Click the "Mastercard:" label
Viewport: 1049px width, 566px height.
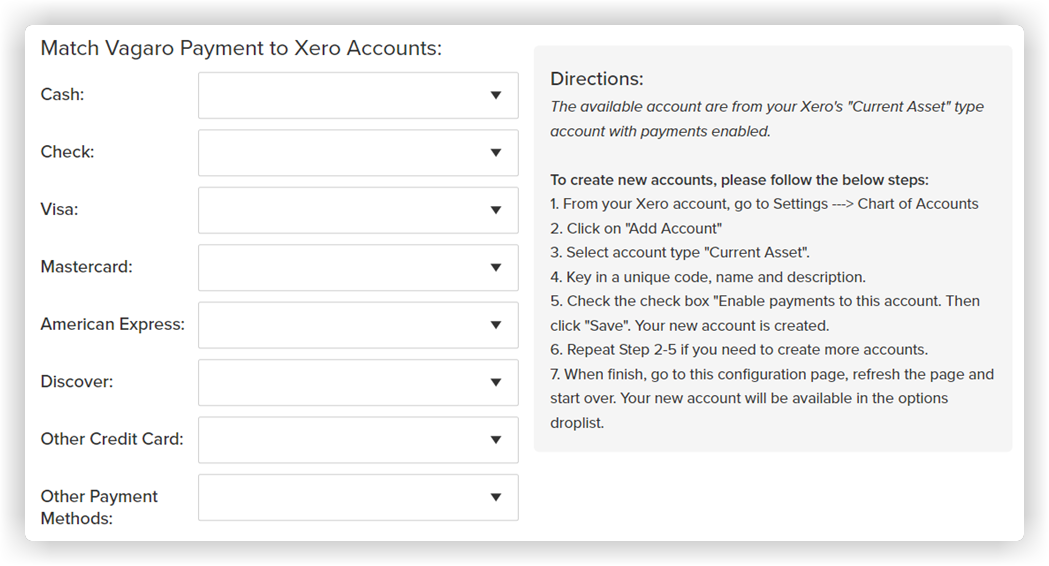click(x=86, y=267)
